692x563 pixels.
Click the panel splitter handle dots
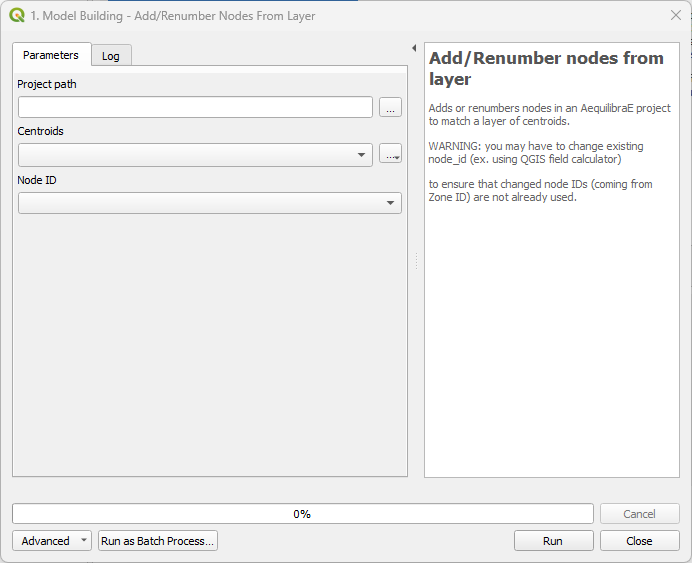point(416,261)
